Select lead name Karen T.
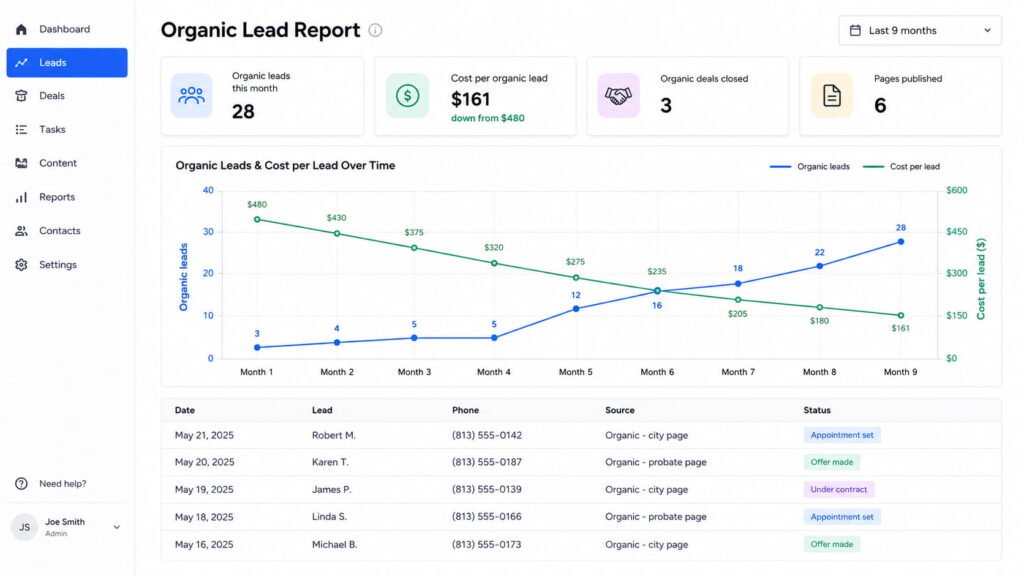This screenshot has width=1024, height=576. (x=330, y=462)
